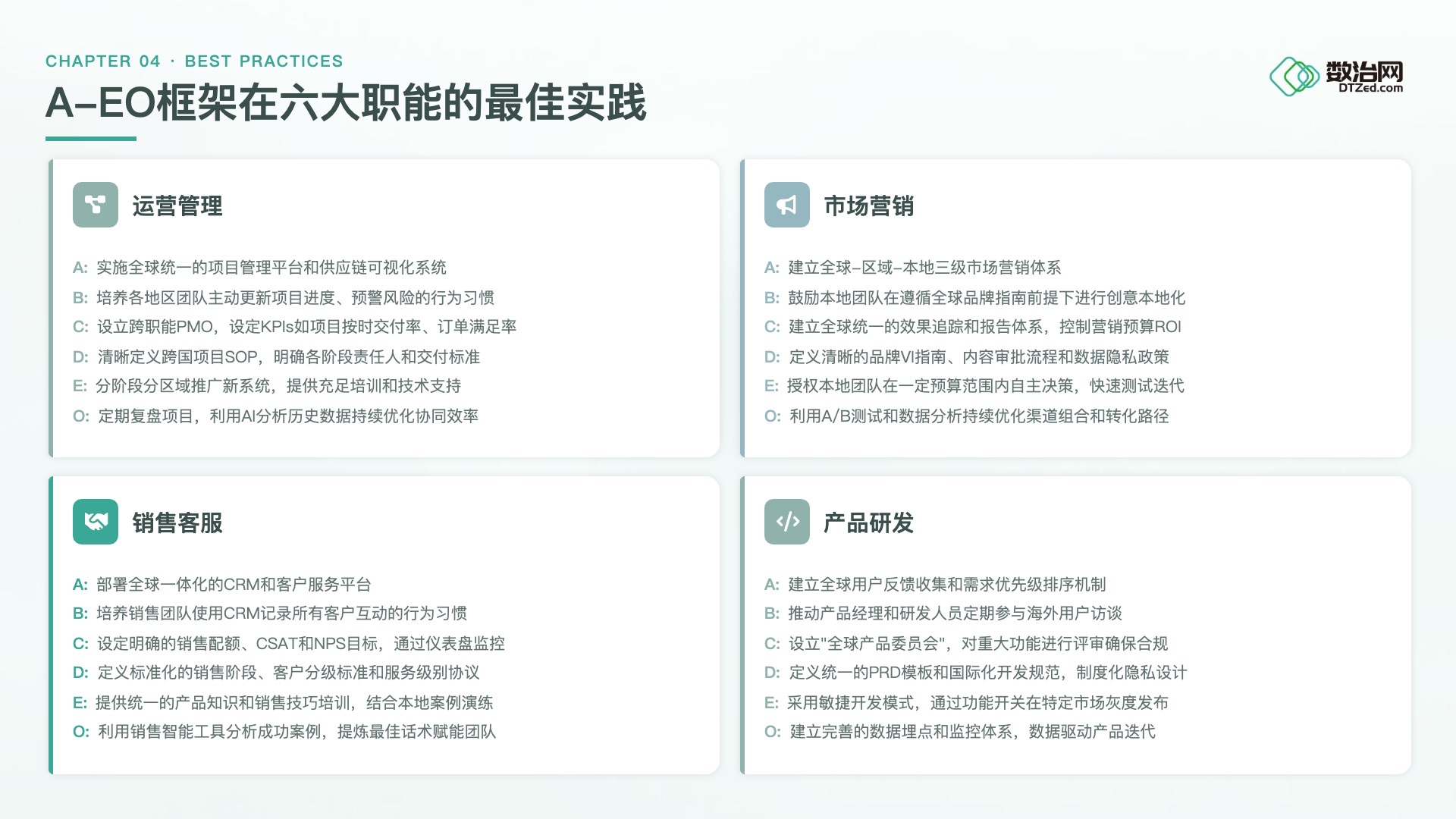This screenshot has height=819, width=1456.
Task: Click the line about PRD模板 and 隐私设计
Action: (975, 673)
